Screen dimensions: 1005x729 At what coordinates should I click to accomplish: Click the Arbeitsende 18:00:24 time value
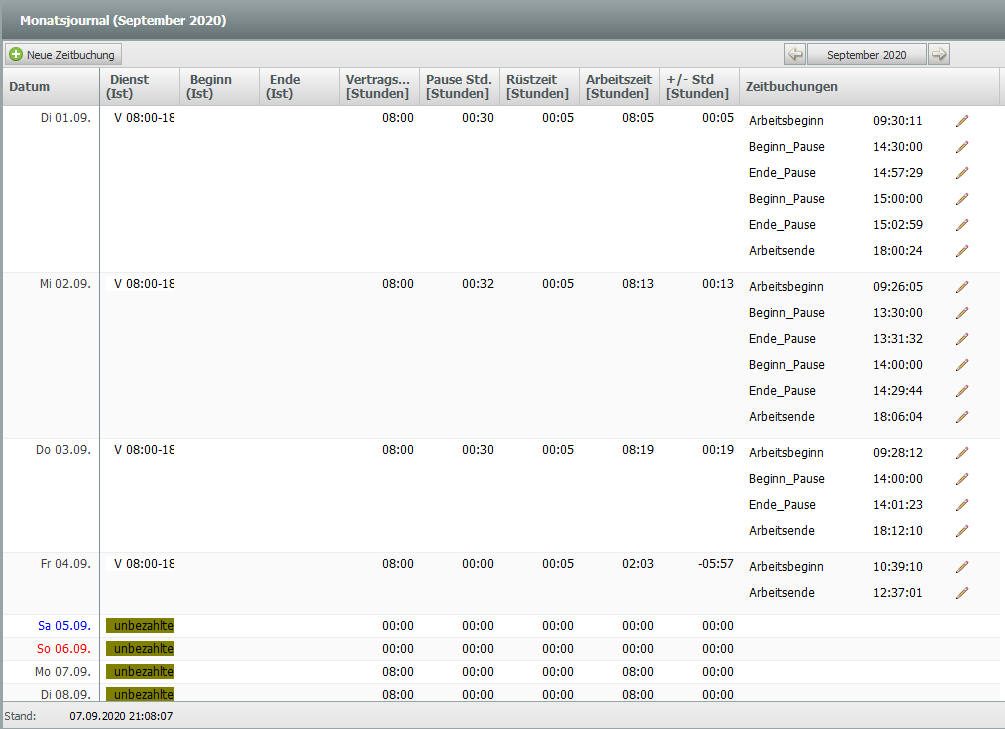897,251
